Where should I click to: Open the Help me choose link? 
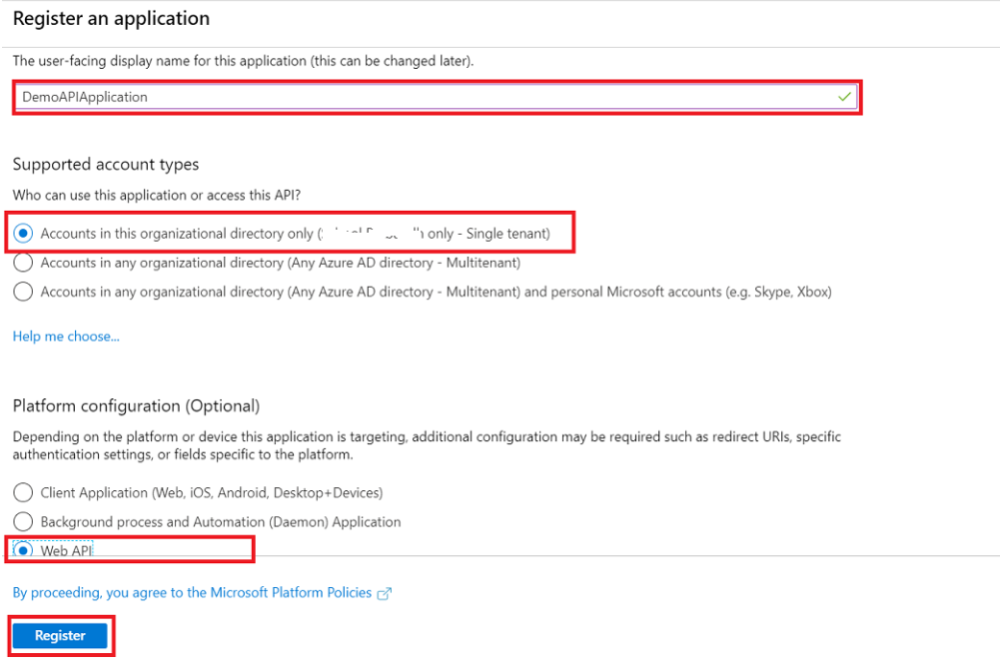(x=66, y=337)
